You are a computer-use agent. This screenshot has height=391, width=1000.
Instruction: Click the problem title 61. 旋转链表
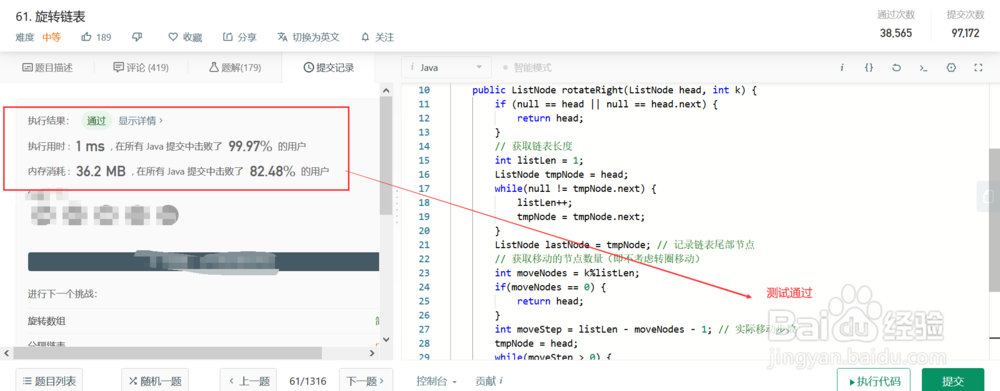(x=50, y=17)
